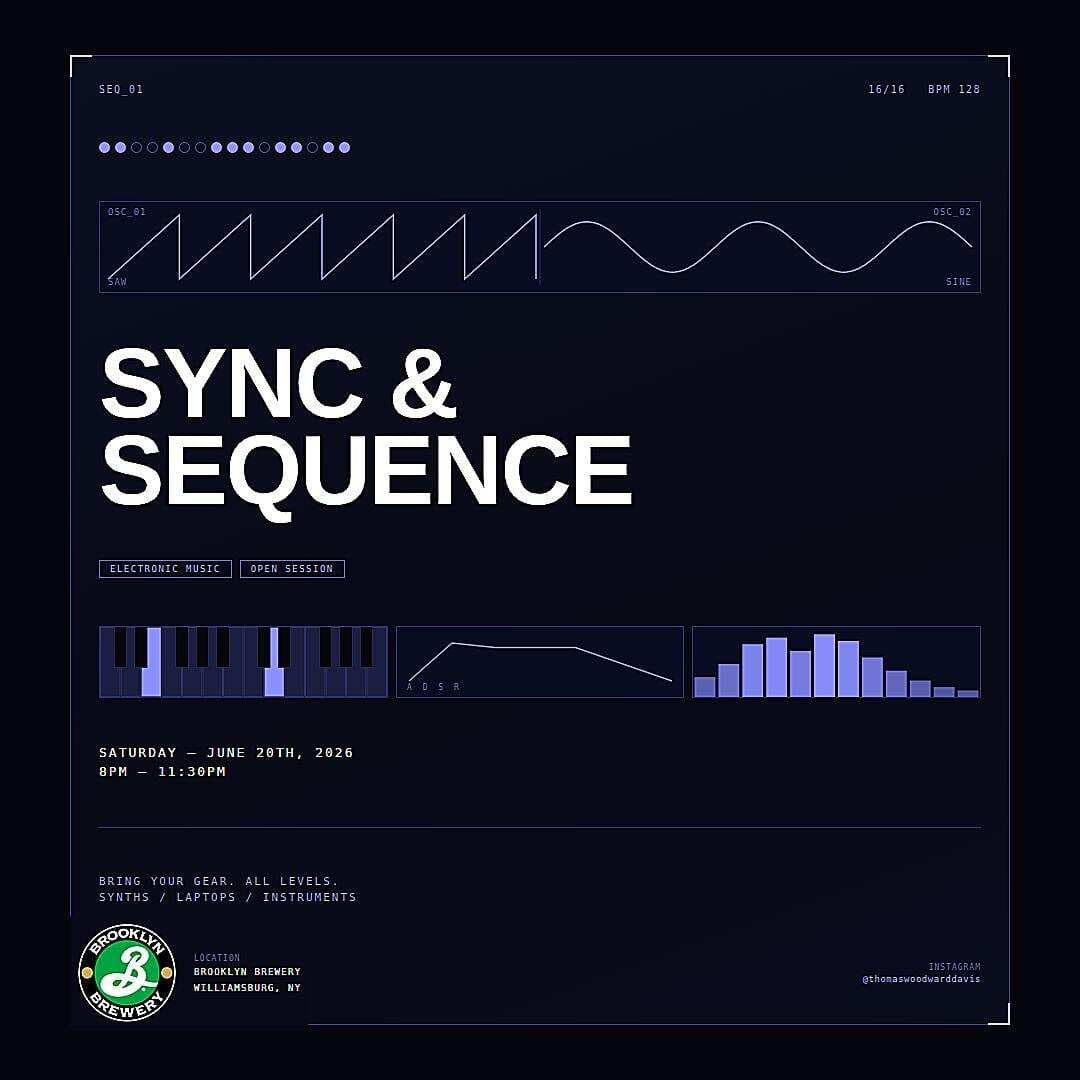The width and height of the screenshot is (1080, 1080).
Task: Open the @thomaswoodwarddavis Instagram handle
Action: click(921, 979)
